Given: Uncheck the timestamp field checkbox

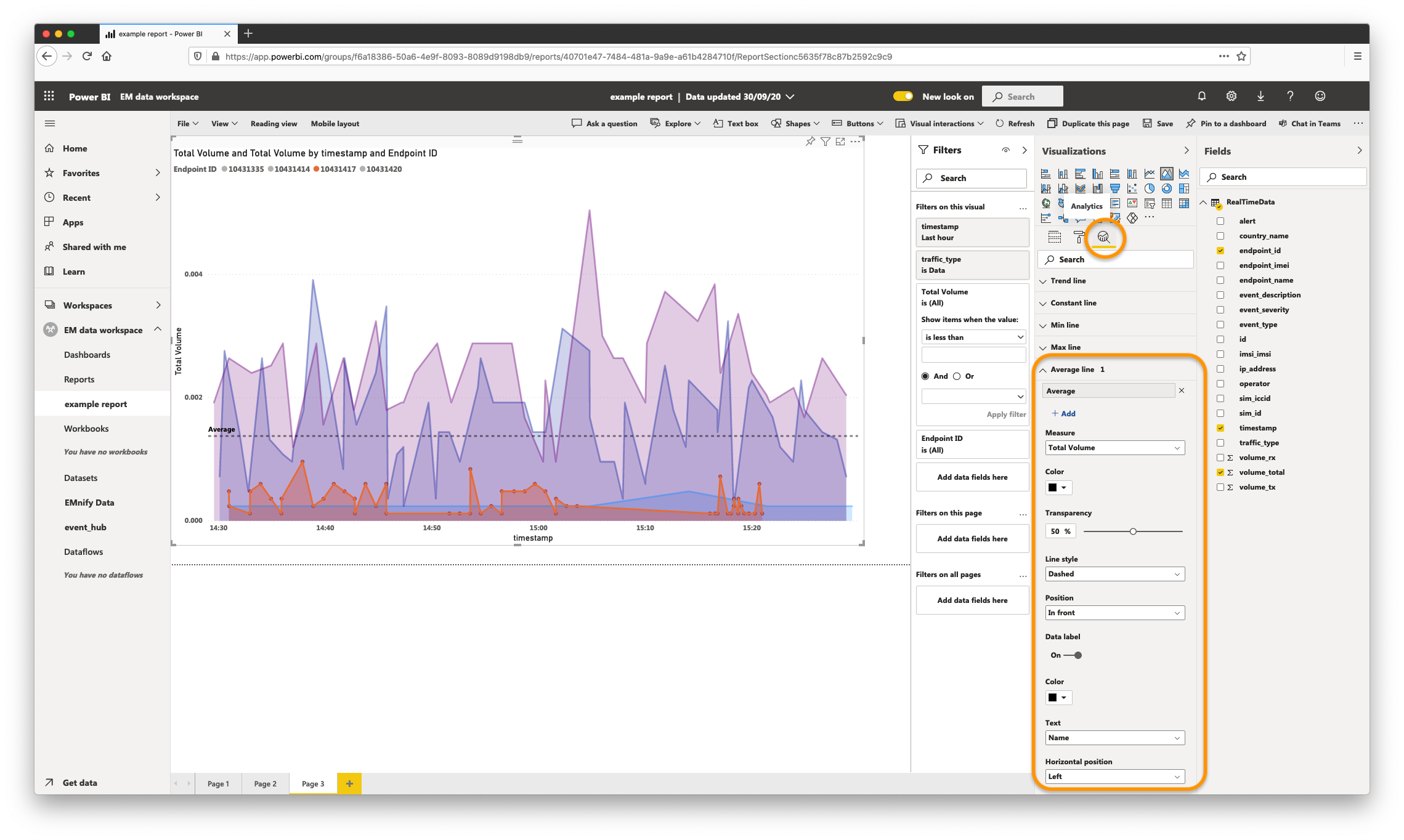Looking at the screenshot, I should 1220,428.
